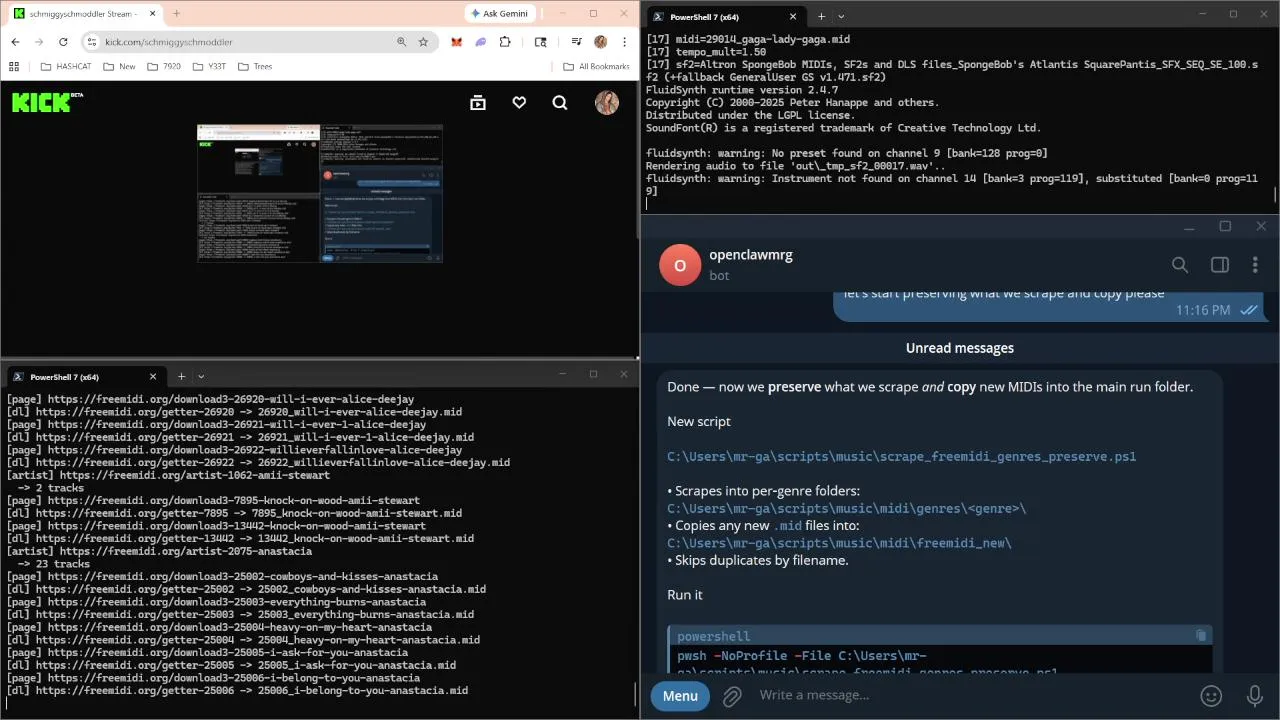
Task: Open the emoji picker
Action: [1211, 696]
